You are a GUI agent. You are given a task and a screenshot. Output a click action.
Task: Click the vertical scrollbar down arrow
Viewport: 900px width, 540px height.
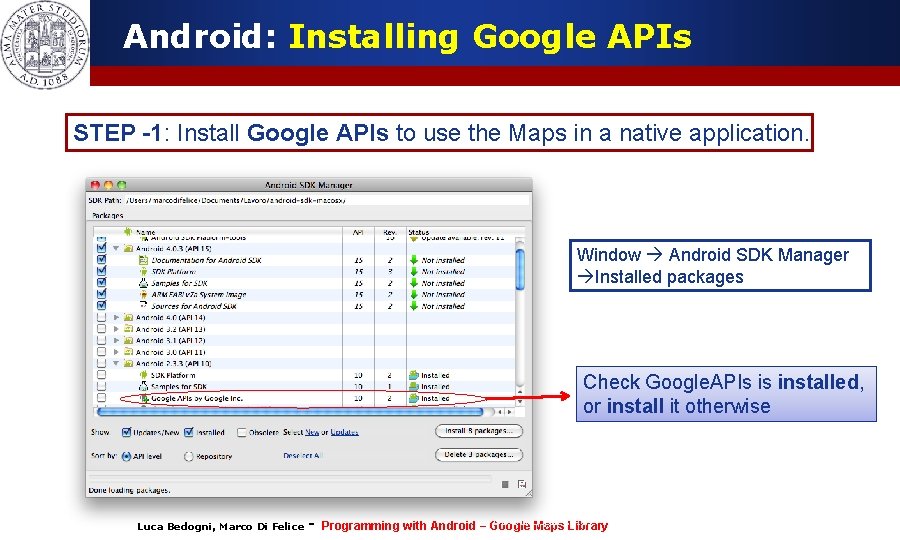click(x=520, y=402)
